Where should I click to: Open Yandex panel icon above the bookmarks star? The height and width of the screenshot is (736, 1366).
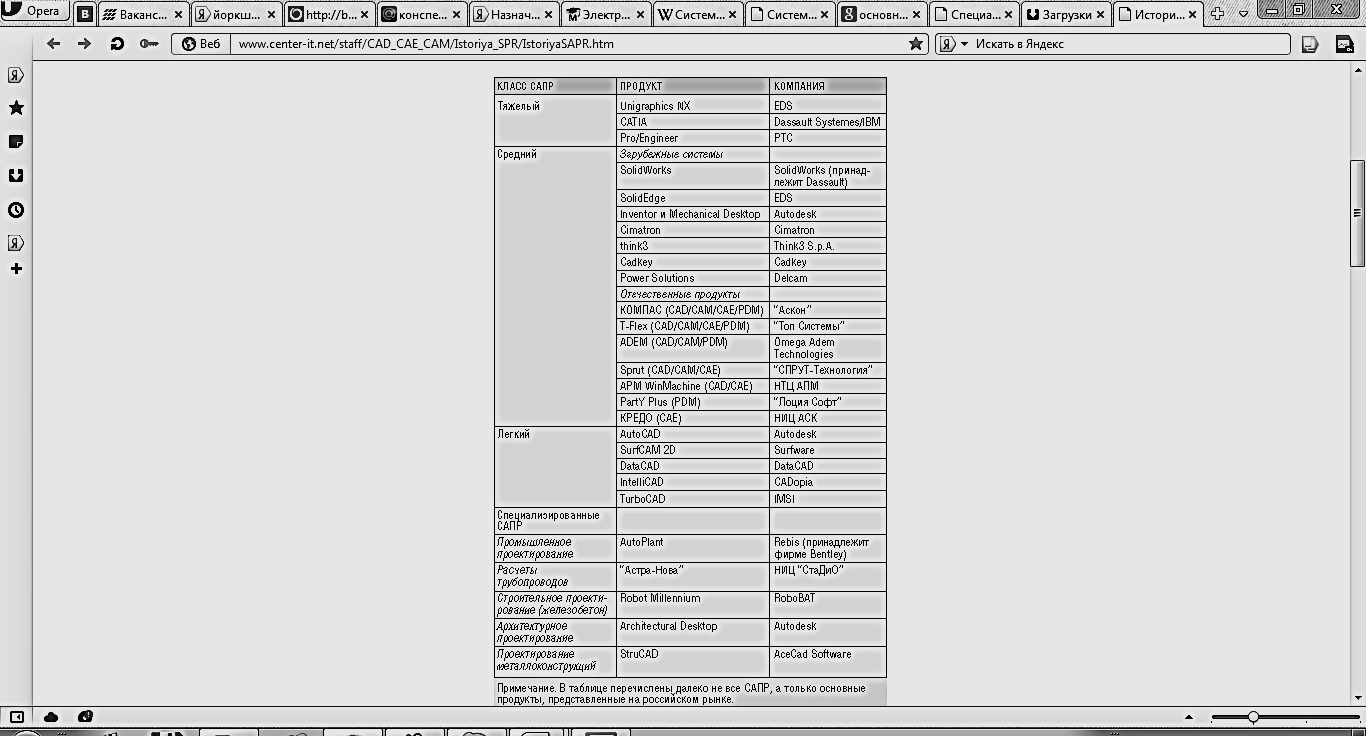16,75
